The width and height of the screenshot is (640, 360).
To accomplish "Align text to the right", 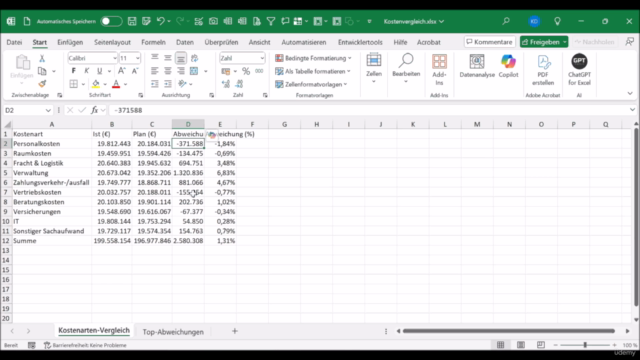I will [x=180, y=71].
